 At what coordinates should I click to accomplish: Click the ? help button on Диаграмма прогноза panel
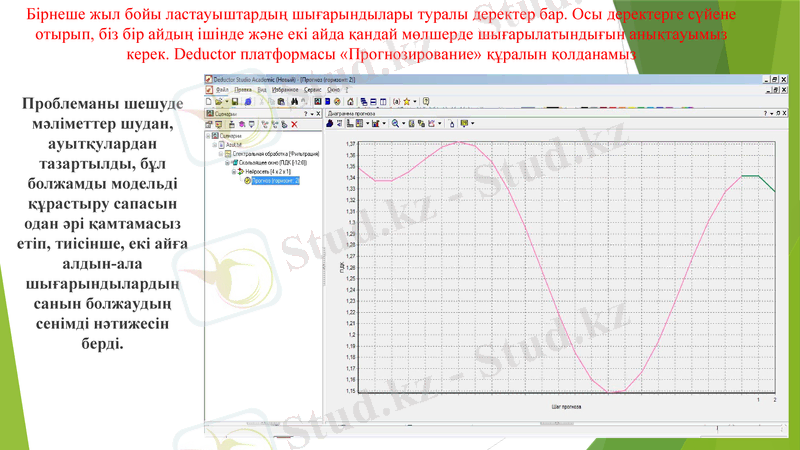pyautogui.click(x=765, y=113)
